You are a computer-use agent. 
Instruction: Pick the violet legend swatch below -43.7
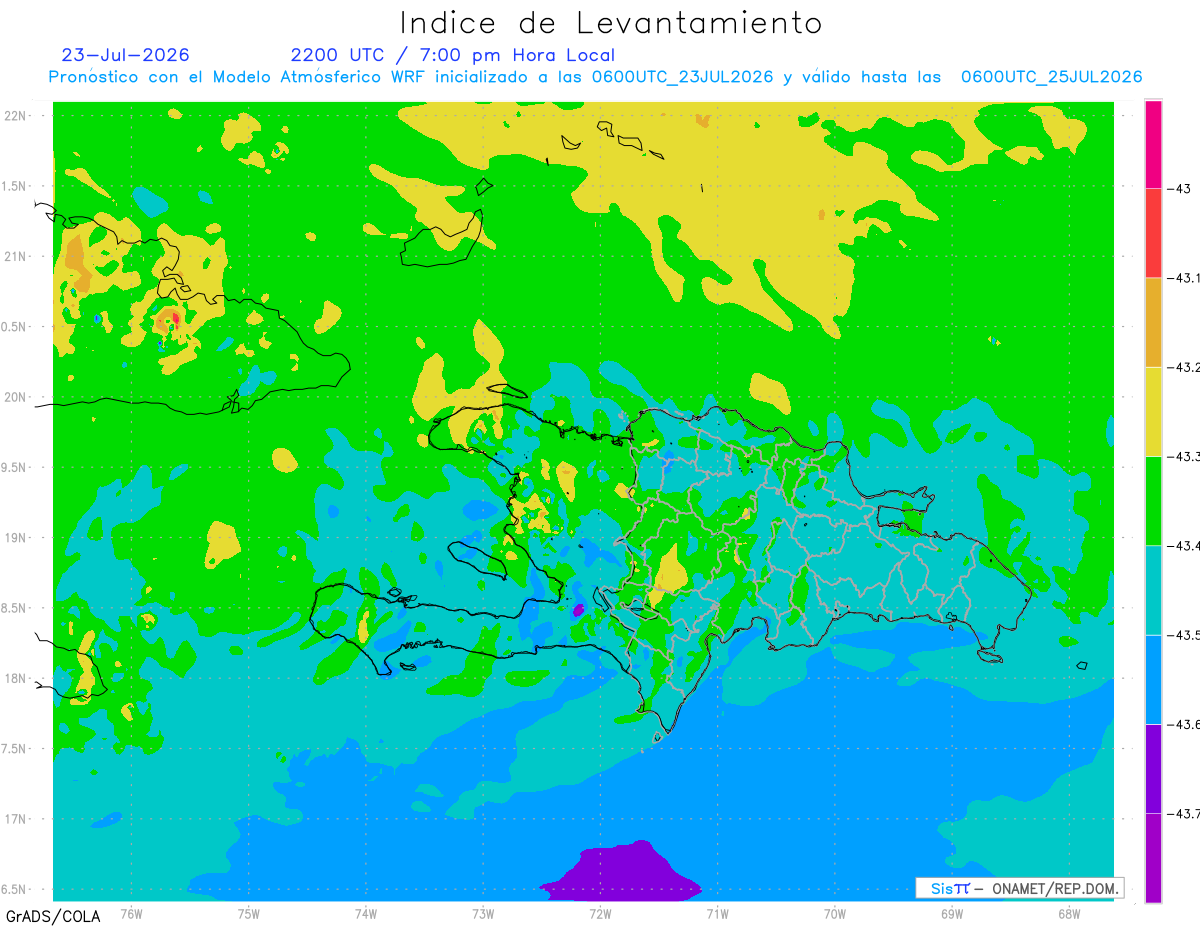tap(1153, 857)
